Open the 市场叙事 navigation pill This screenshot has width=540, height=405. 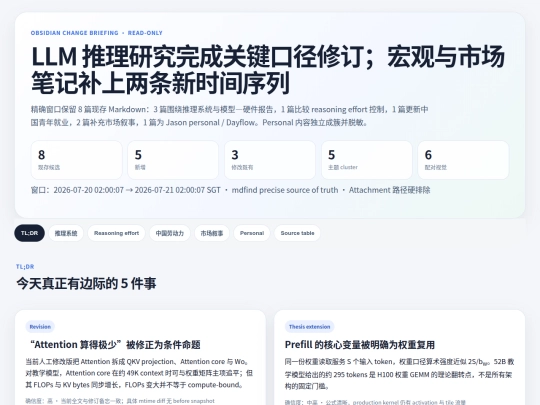[212, 233]
